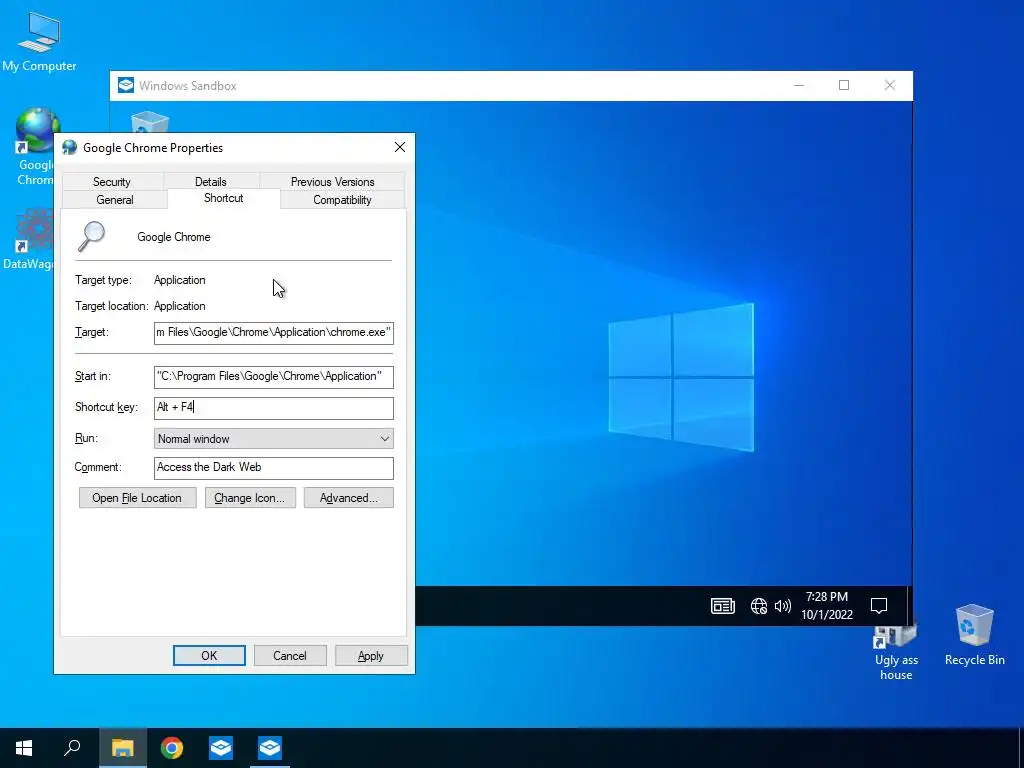1024x768 pixels.
Task: Click the 'Target type:' label
Action: coord(103,280)
